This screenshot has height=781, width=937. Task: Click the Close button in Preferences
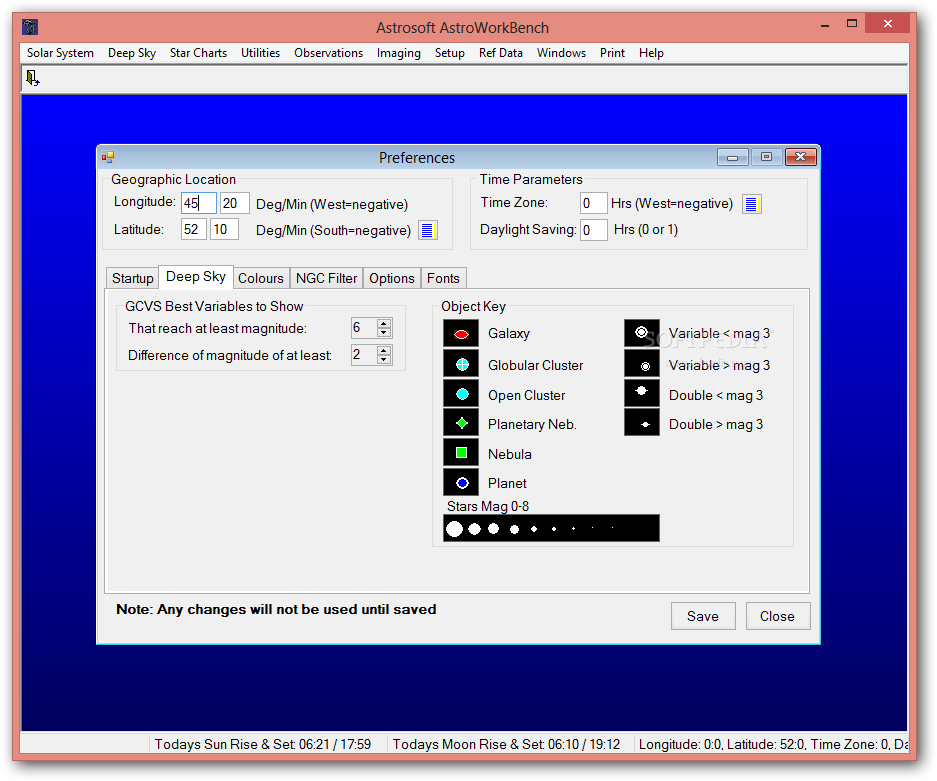coord(777,616)
